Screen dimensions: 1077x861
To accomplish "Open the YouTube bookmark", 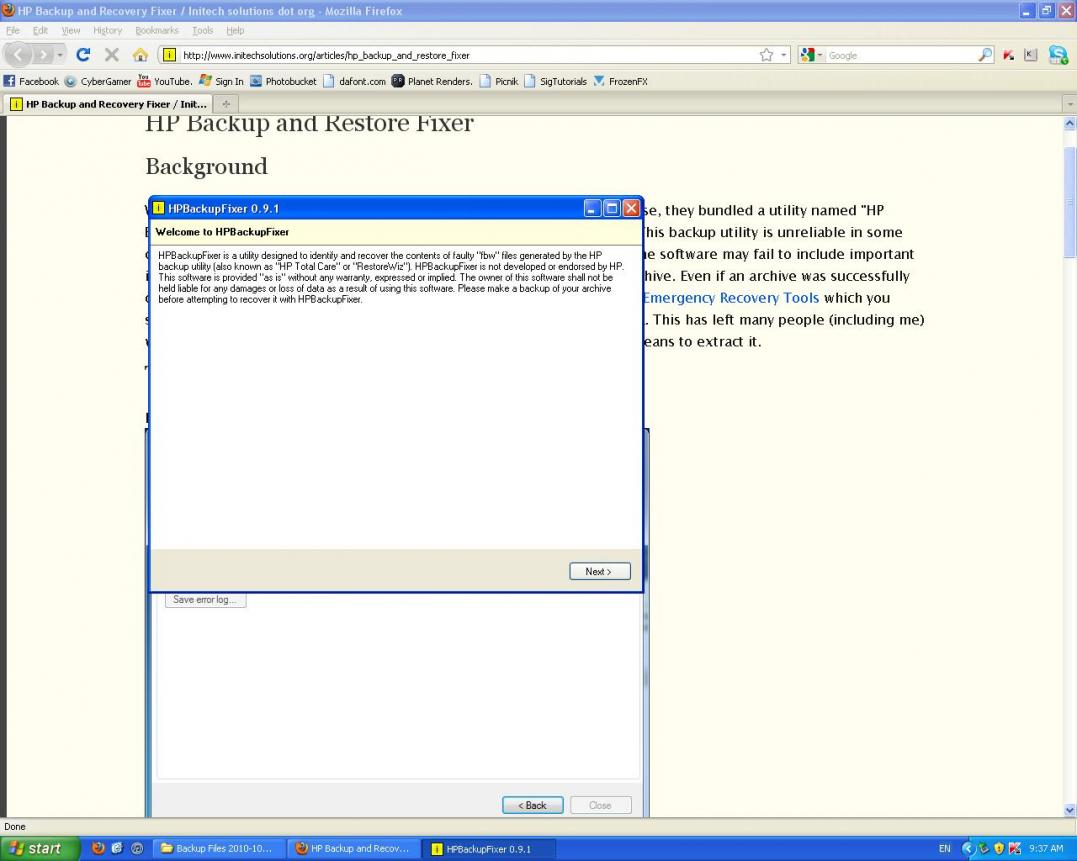I will point(165,81).
